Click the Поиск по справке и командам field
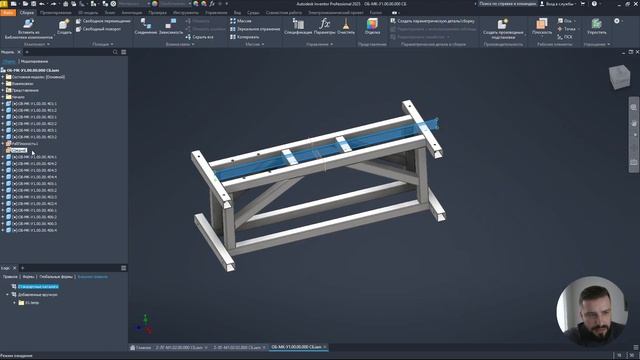 pos(507,4)
